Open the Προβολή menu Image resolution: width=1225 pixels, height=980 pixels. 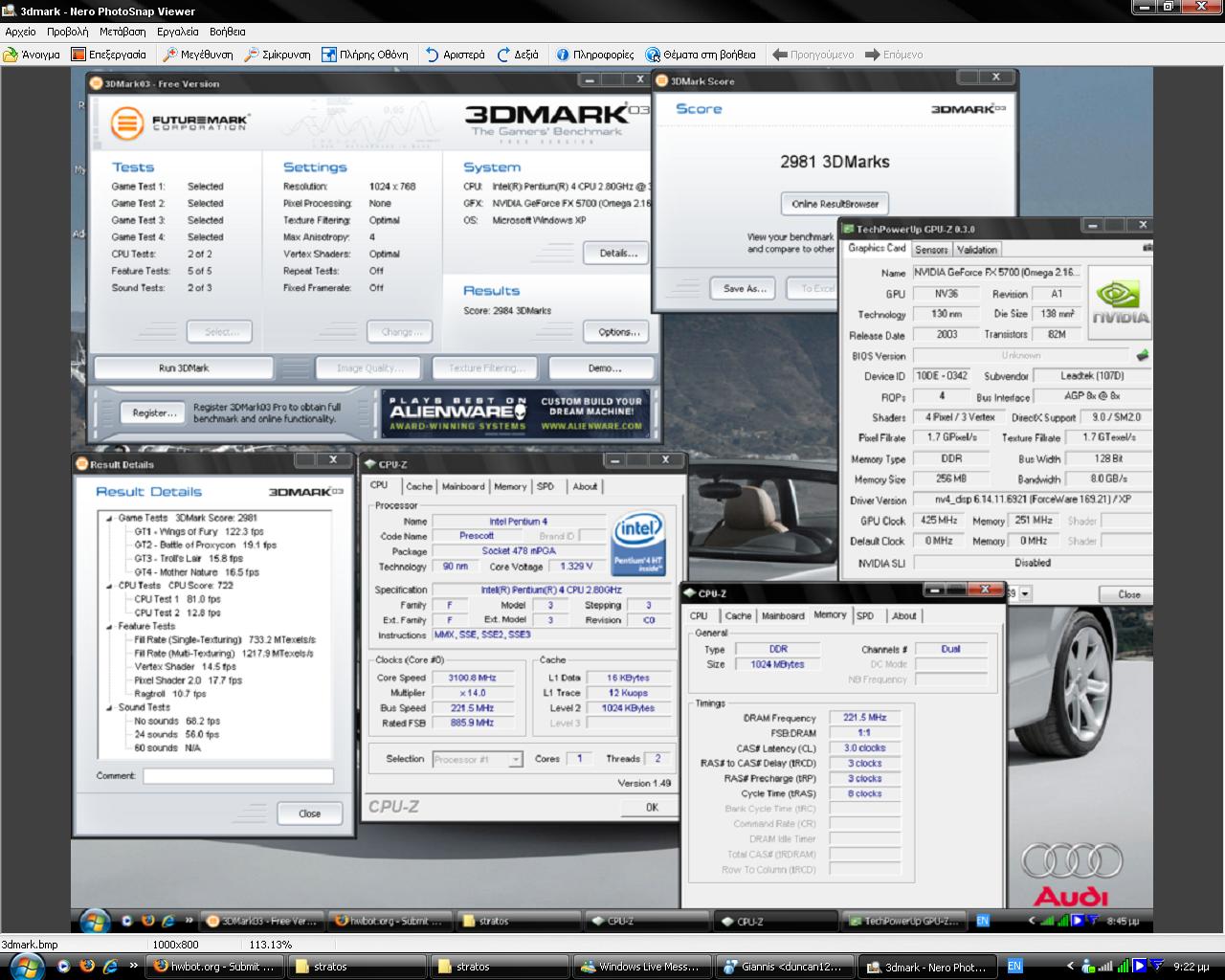click(x=67, y=32)
